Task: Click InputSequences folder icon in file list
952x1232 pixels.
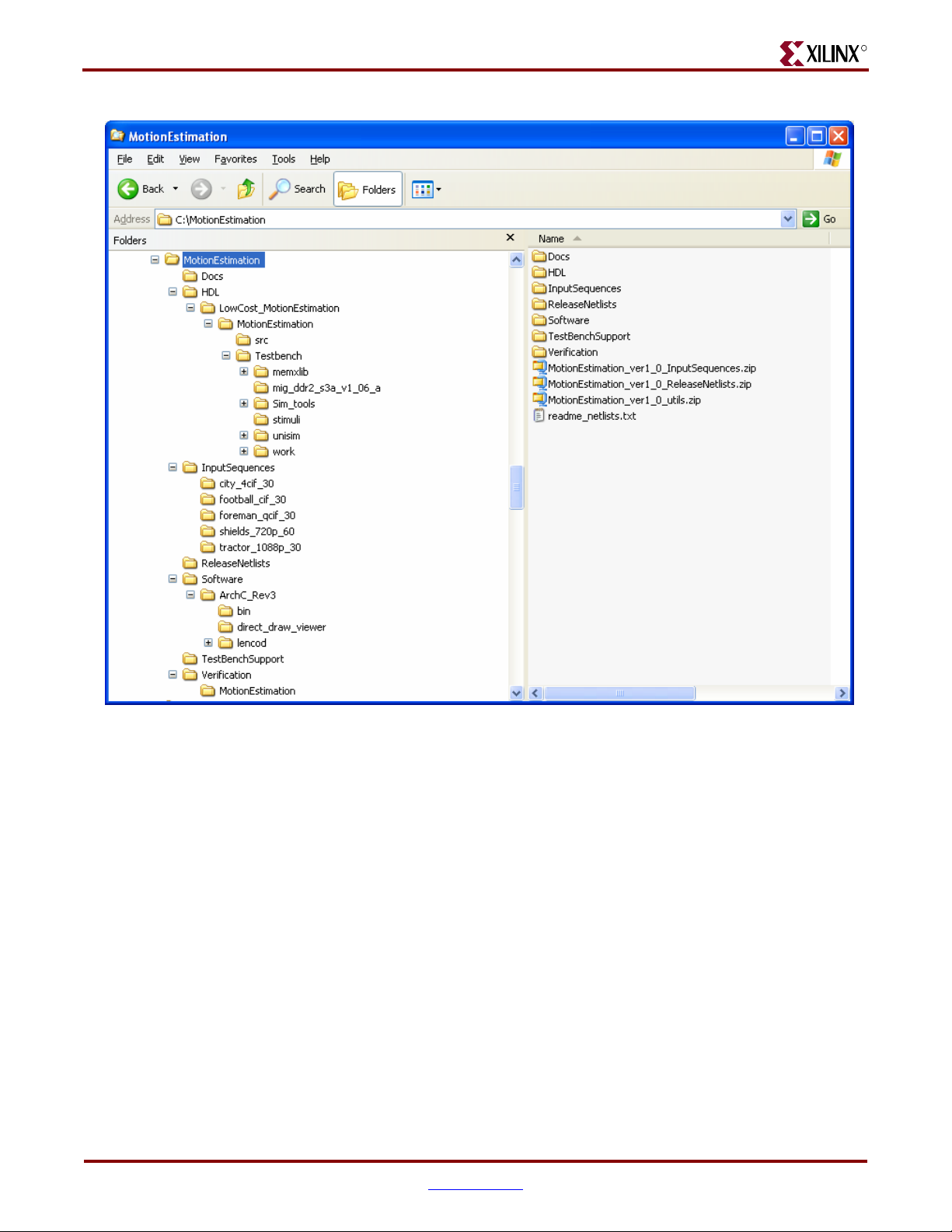Action: (539, 288)
